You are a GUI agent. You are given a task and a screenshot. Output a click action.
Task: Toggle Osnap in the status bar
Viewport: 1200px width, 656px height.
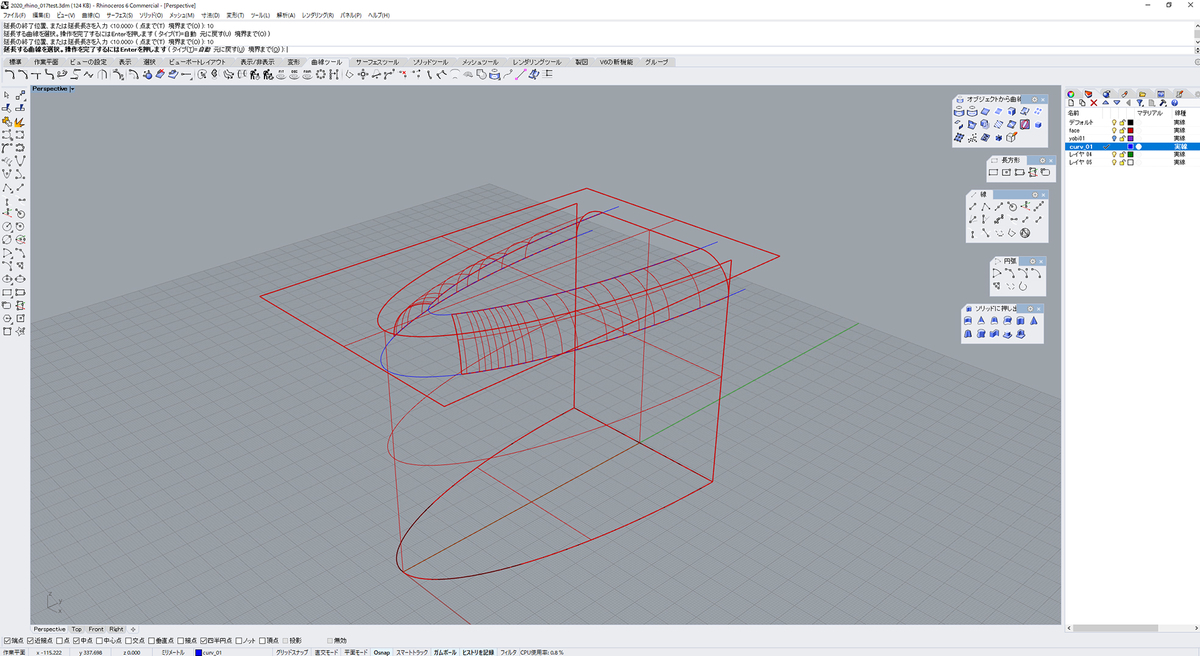coord(382,651)
